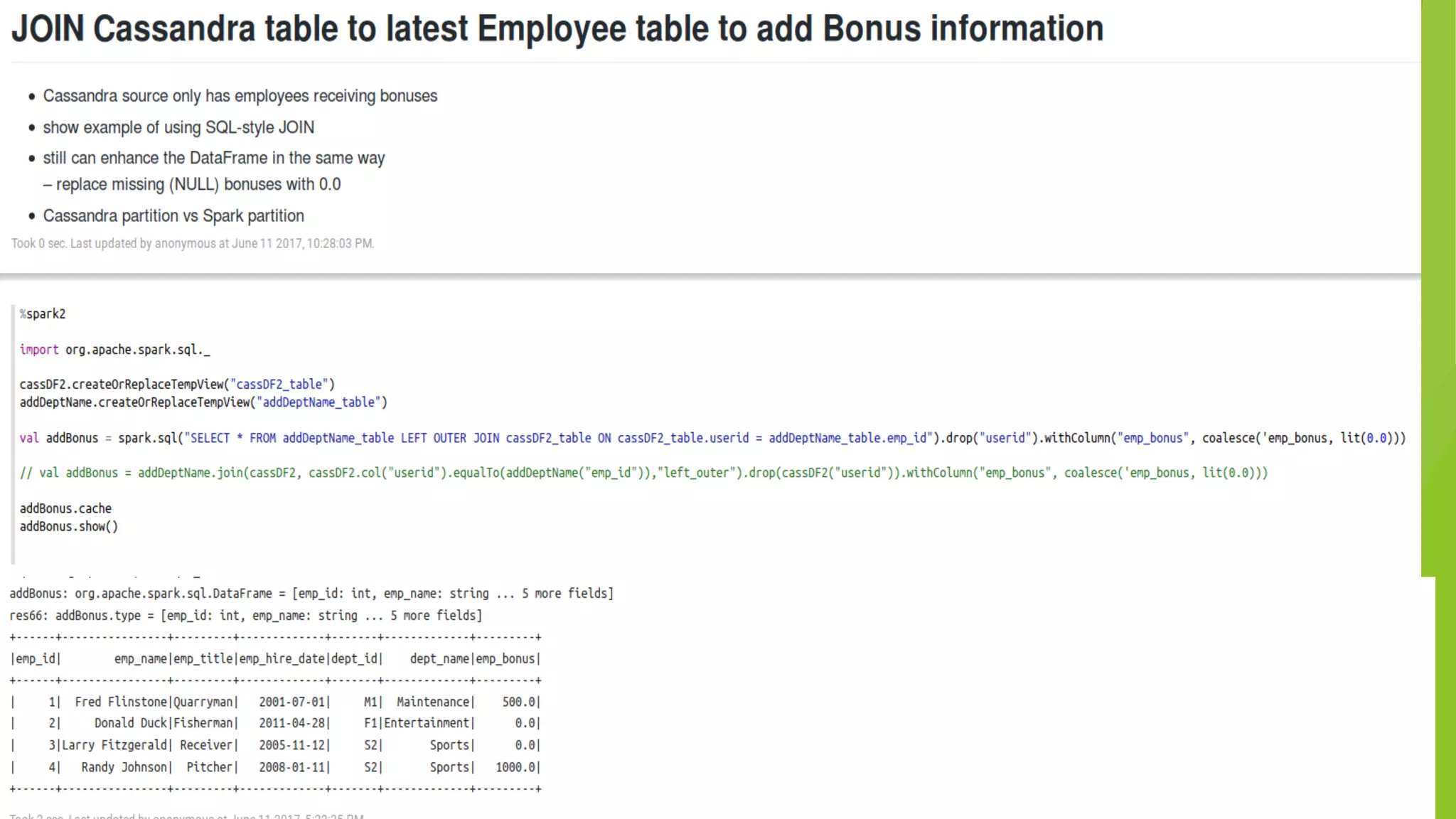The height and width of the screenshot is (819, 1456).
Task: Click the bullet about Cassandra source bonuses
Action: 240,96
